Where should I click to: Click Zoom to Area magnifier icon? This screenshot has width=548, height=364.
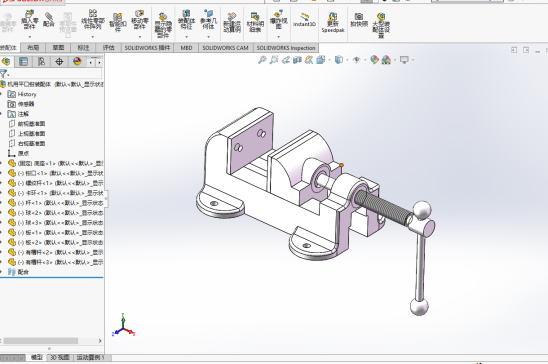click(274, 60)
